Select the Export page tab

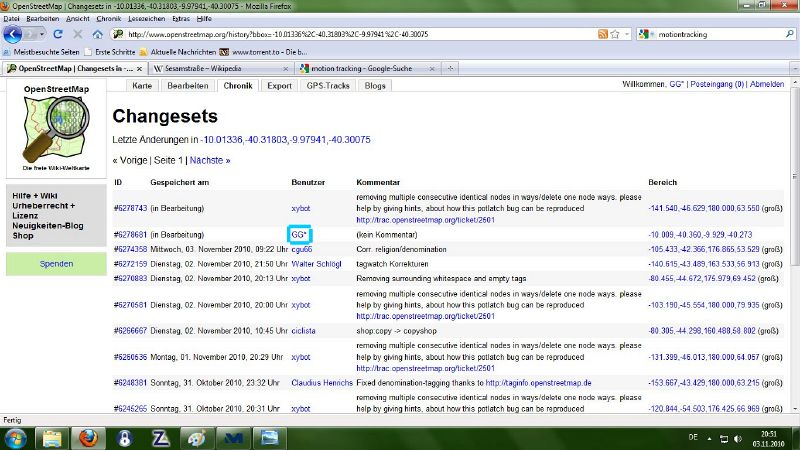click(x=280, y=86)
